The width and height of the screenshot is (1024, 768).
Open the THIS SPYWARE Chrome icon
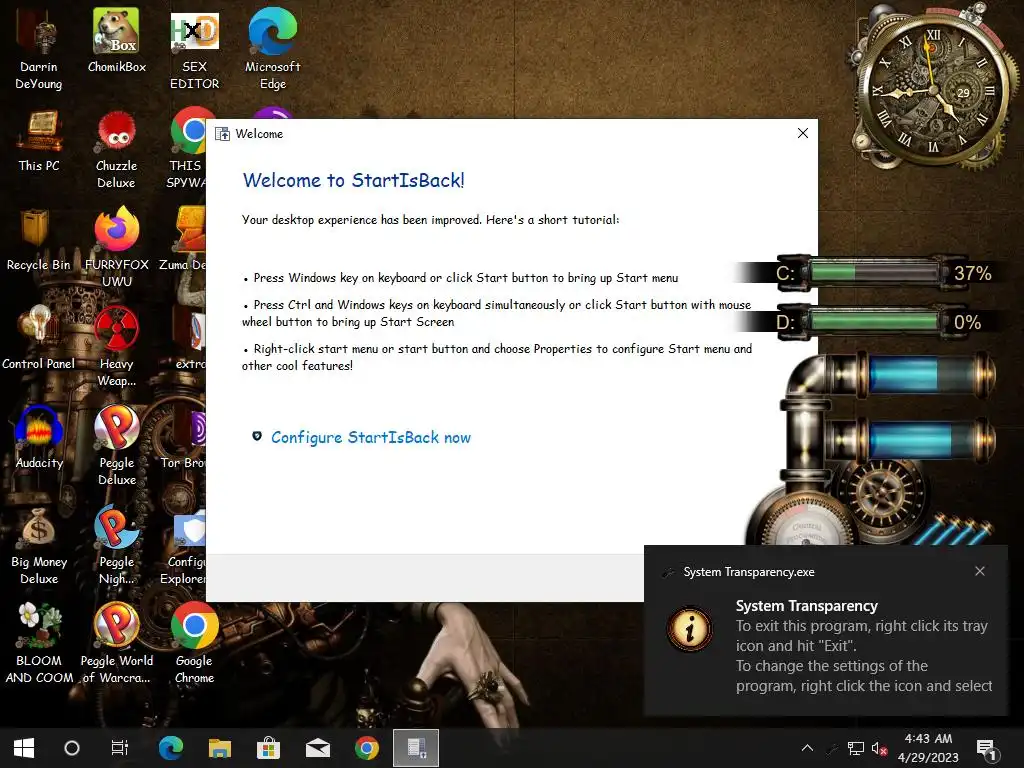click(187, 150)
